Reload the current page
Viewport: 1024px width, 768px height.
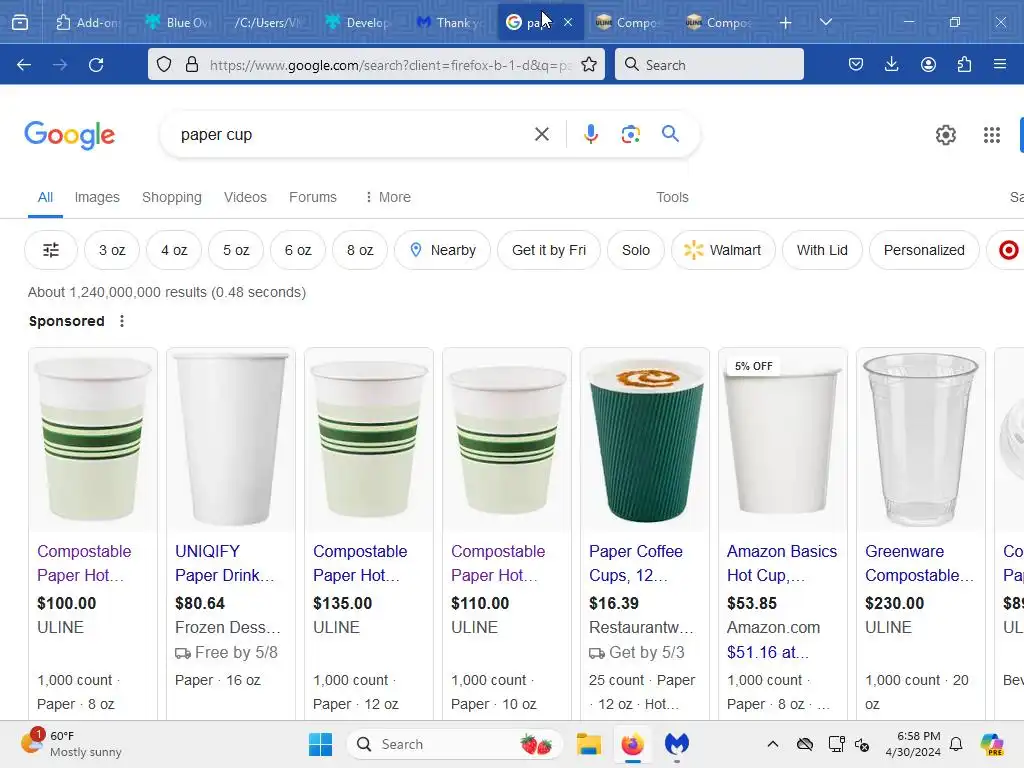96,65
